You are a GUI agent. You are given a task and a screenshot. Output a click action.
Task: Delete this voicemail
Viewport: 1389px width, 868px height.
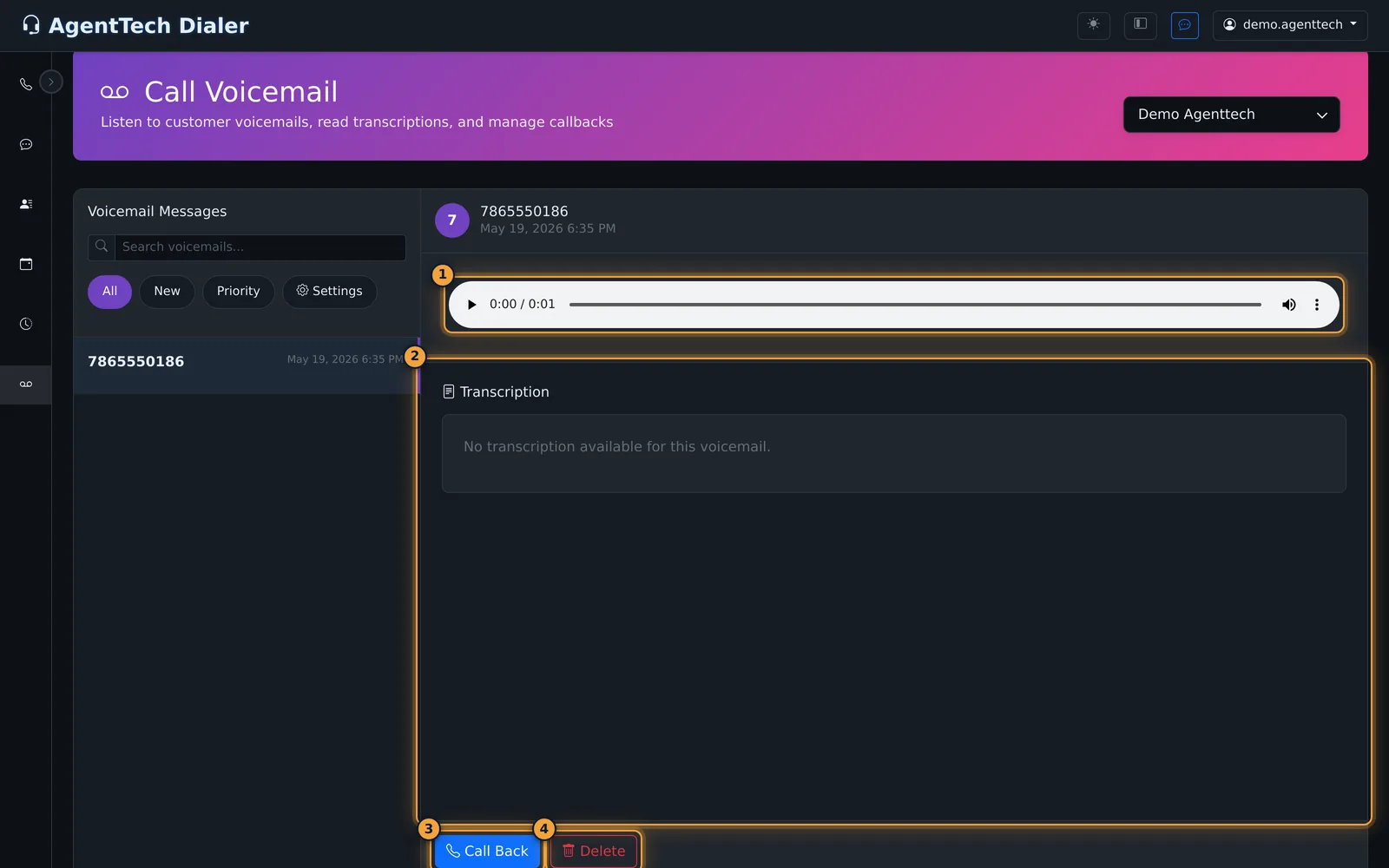pyautogui.click(x=594, y=851)
